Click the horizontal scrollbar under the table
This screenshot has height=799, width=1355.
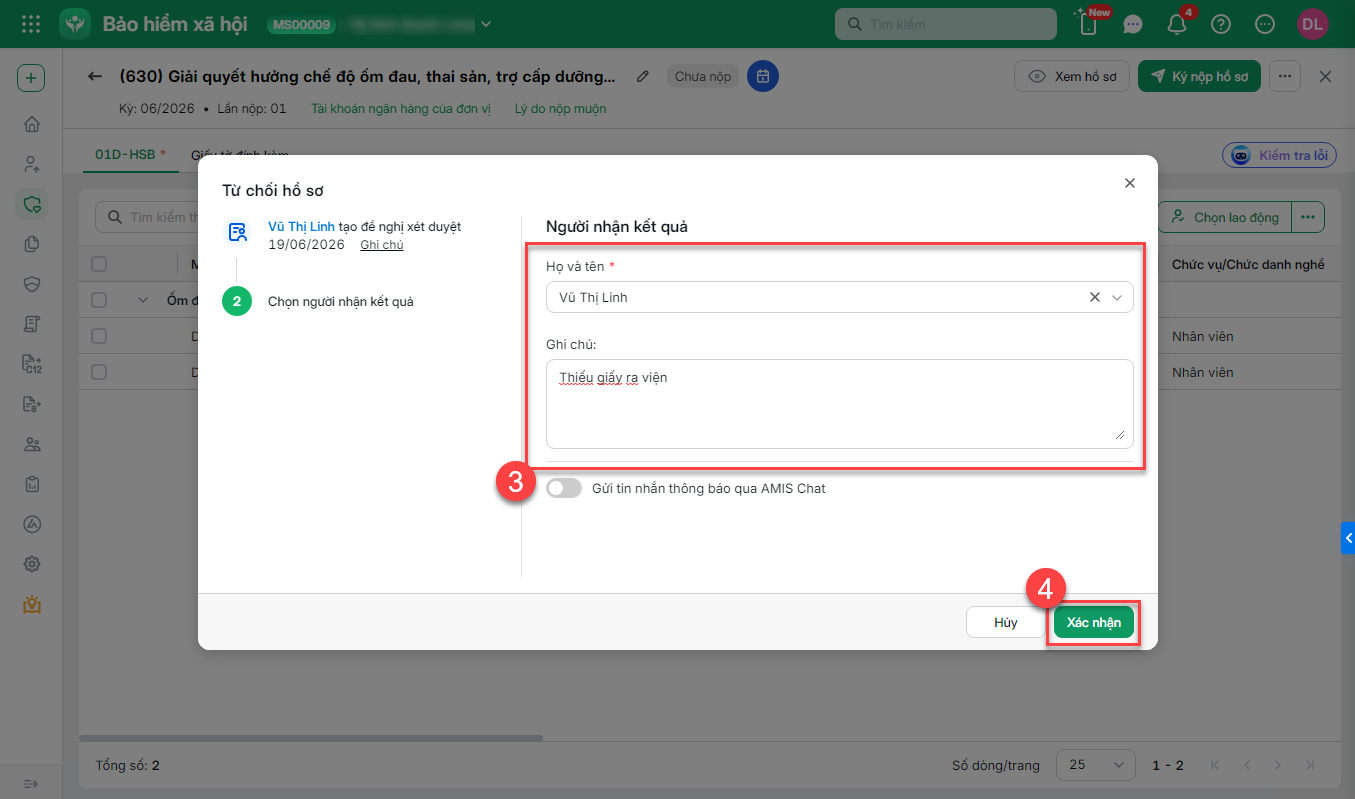pos(311,738)
